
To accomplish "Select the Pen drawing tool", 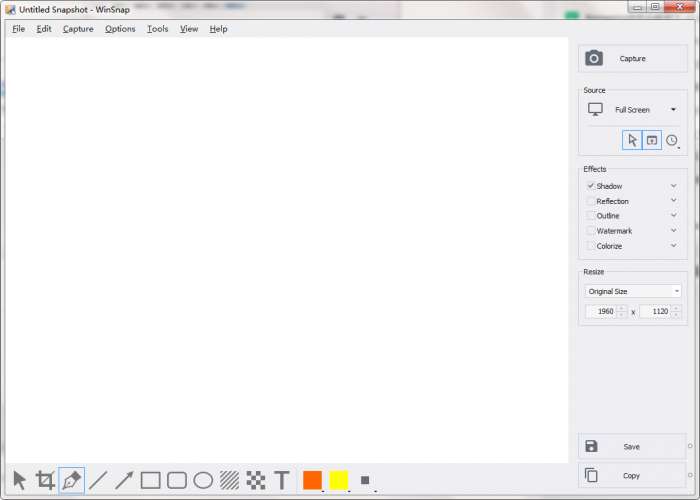I will click(x=71, y=480).
